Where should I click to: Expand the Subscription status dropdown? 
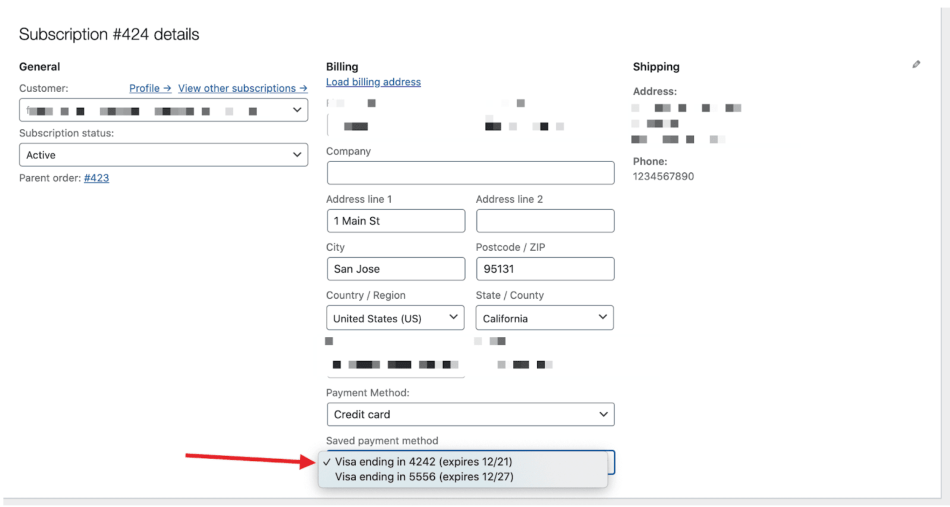click(x=163, y=155)
